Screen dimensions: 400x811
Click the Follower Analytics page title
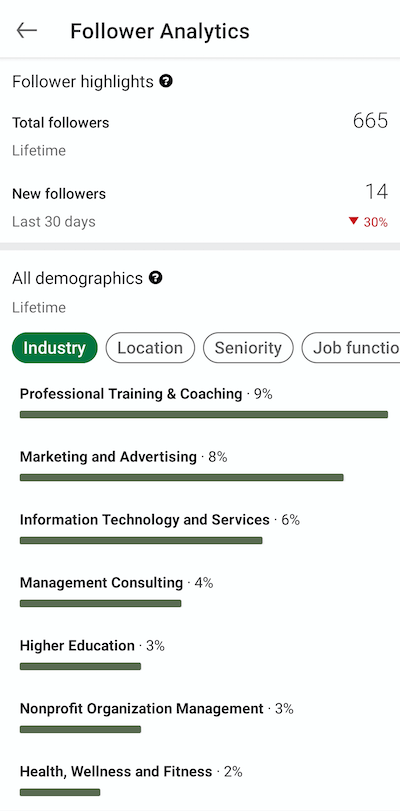(160, 31)
